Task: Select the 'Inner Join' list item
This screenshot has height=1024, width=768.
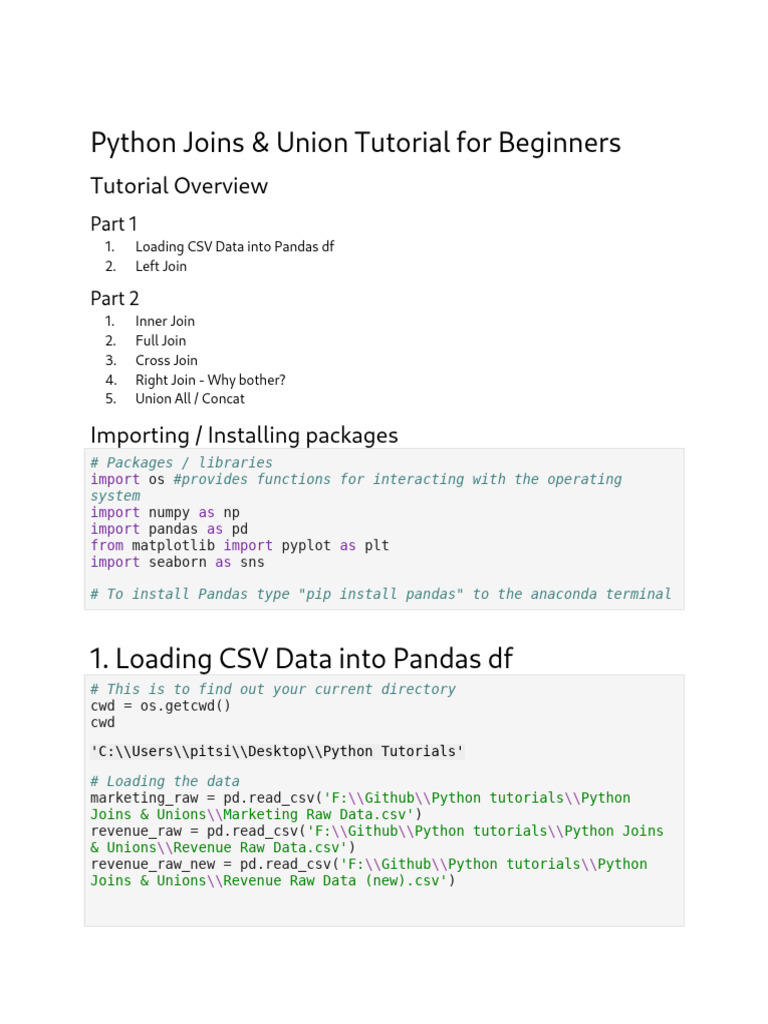Action: pyautogui.click(x=165, y=321)
